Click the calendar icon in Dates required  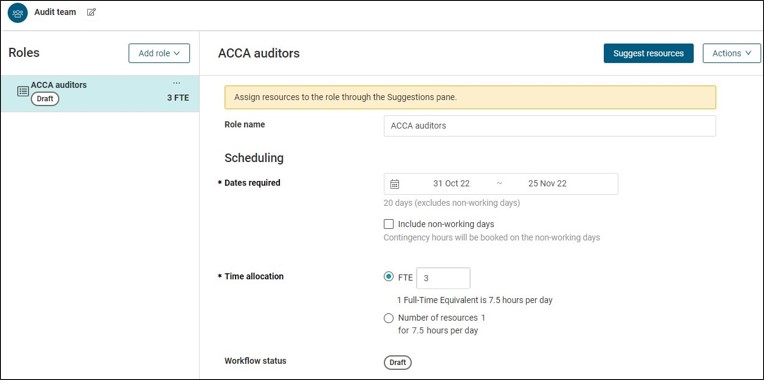point(395,184)
